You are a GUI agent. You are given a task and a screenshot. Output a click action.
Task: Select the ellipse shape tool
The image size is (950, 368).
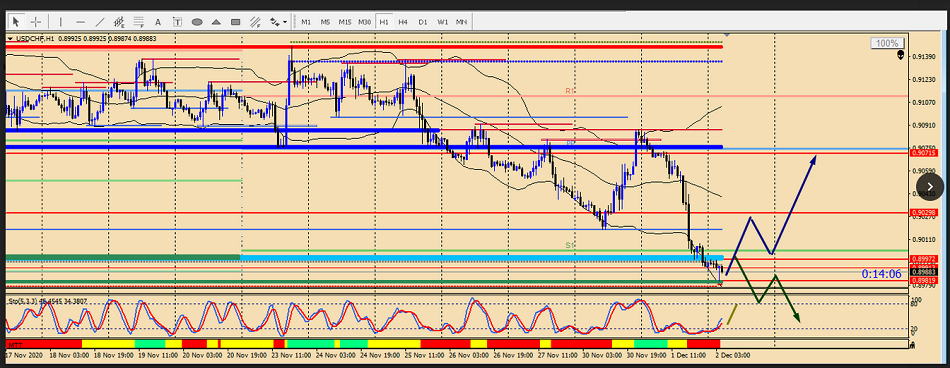[x=197, y=22]
